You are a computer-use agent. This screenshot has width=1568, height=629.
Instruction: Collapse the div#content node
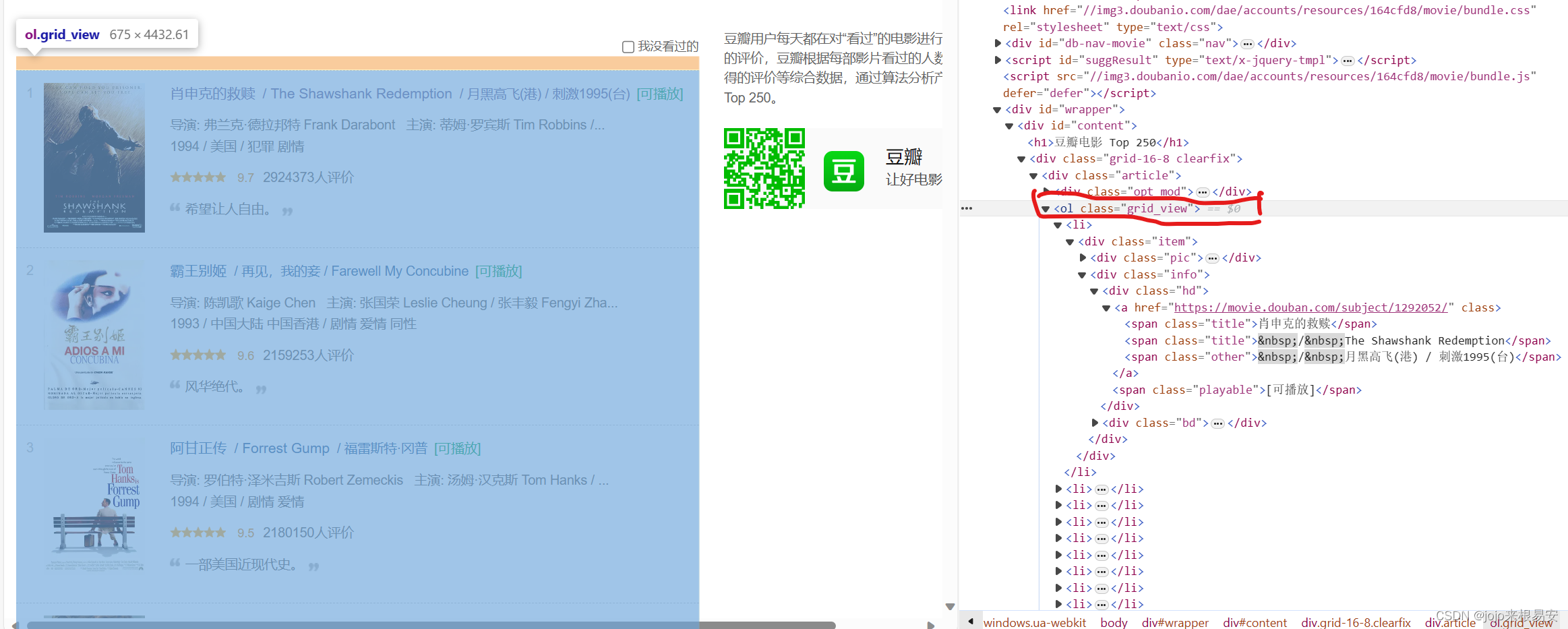tap(1009, 126)
